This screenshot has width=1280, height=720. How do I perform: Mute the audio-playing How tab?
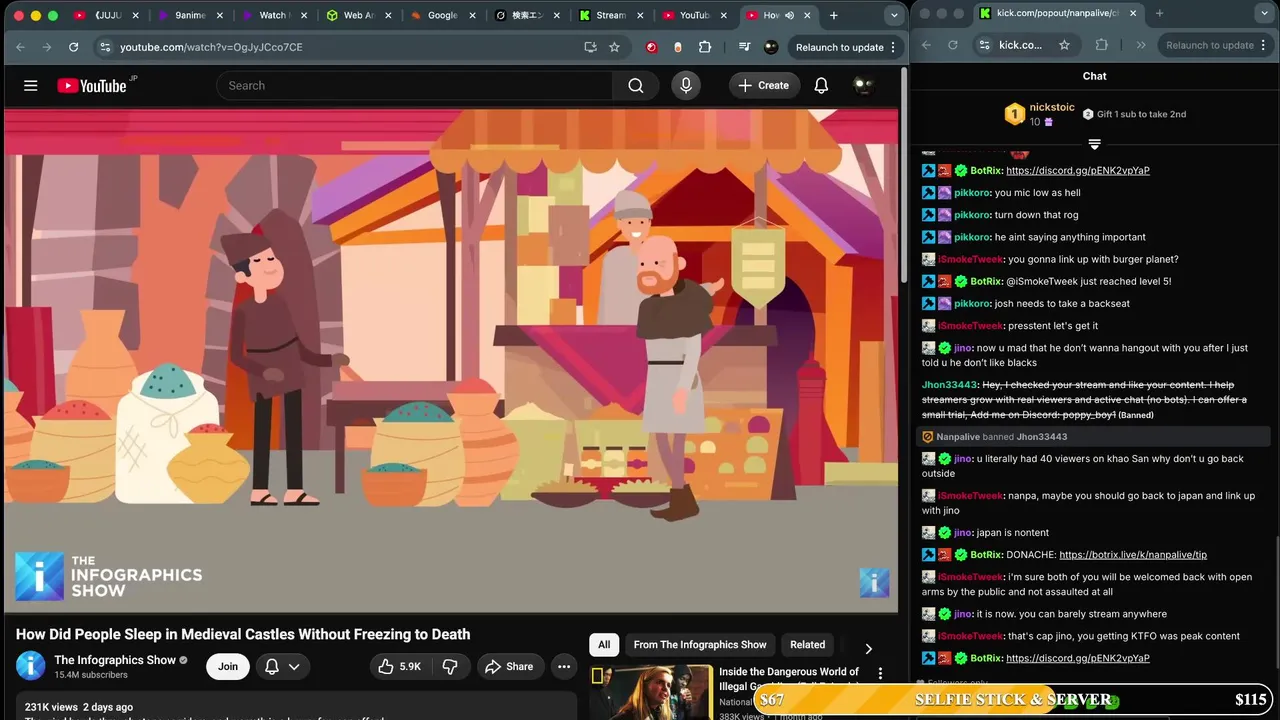[x=790, y=15]
